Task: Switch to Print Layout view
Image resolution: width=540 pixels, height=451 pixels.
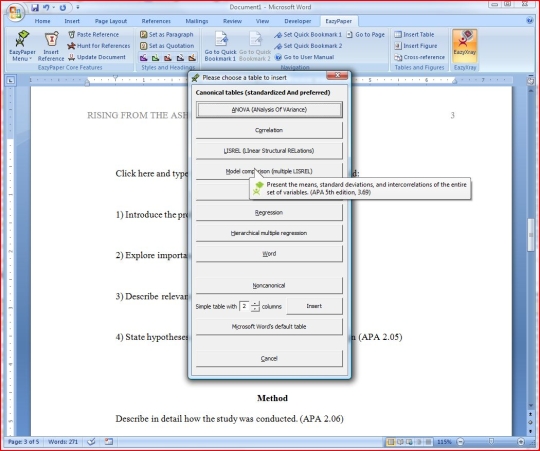Action: tap(391, 442)
